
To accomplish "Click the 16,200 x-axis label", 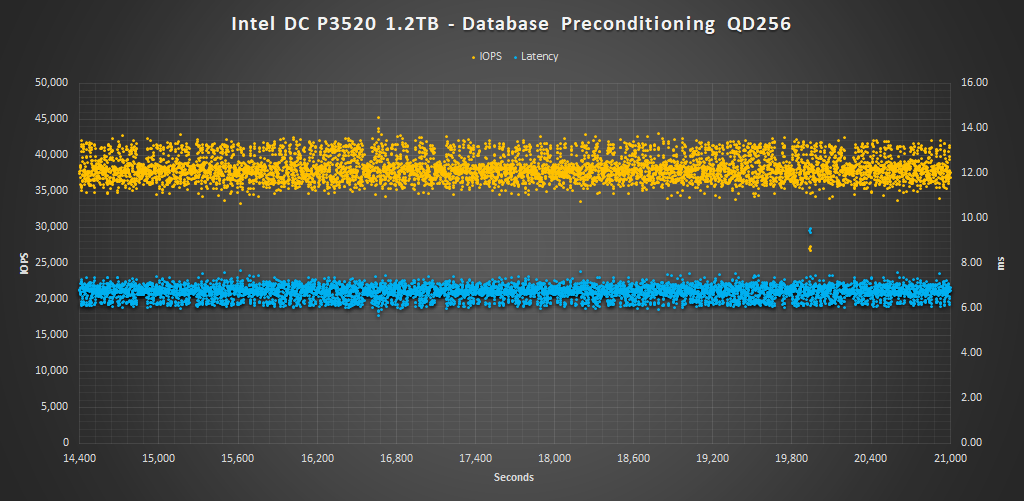I will 317,459.
